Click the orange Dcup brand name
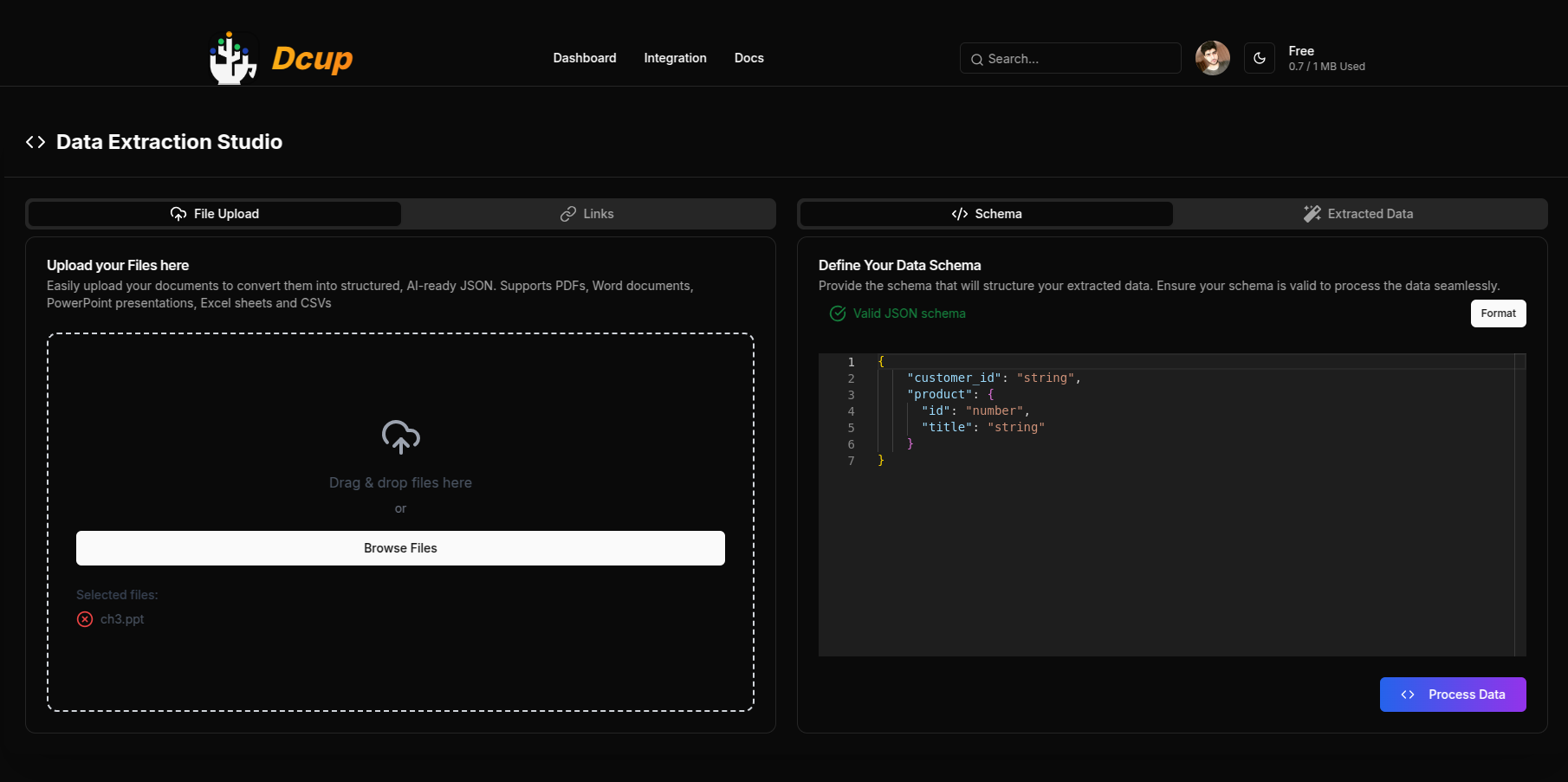The image size is (1568, 782). [x=312, y=58]
